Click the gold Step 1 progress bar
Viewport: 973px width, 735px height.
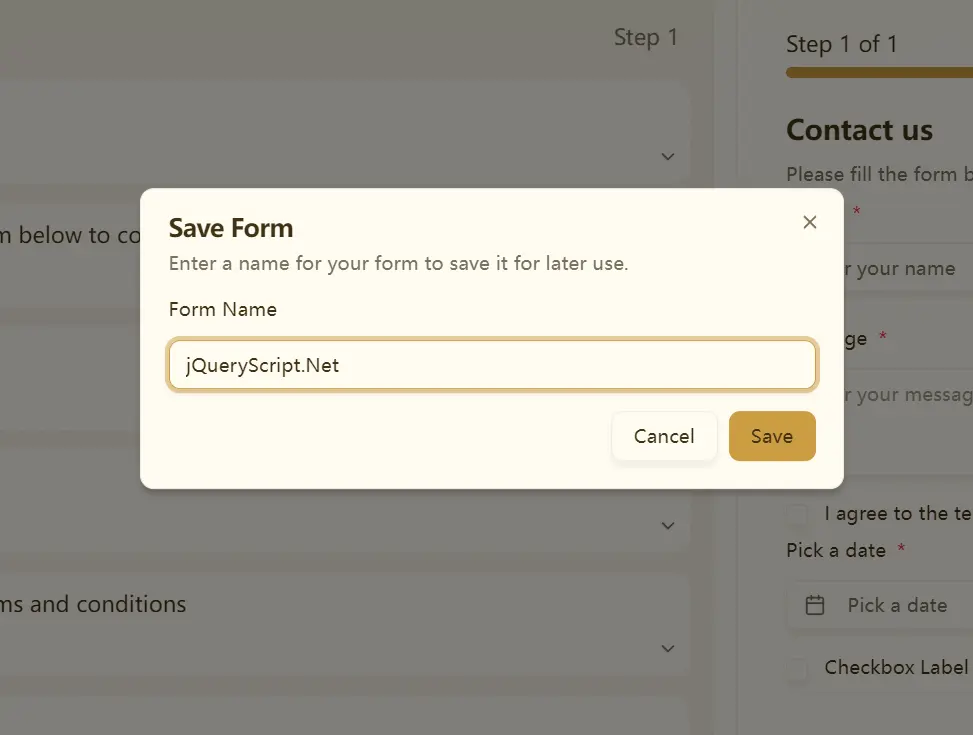[x=878, y=72]
